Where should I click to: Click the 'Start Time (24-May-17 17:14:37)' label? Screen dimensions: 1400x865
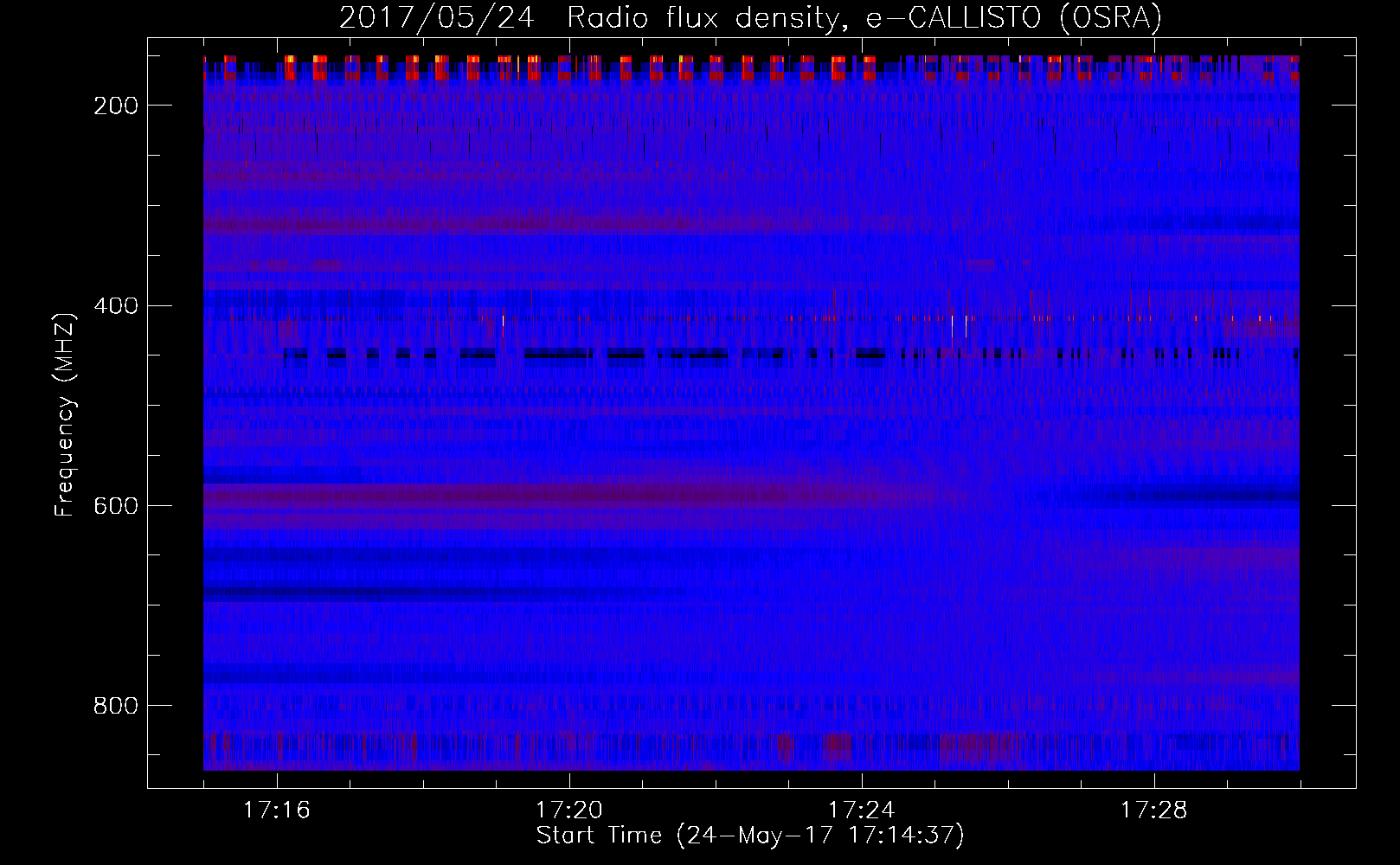tap(750, 836)
